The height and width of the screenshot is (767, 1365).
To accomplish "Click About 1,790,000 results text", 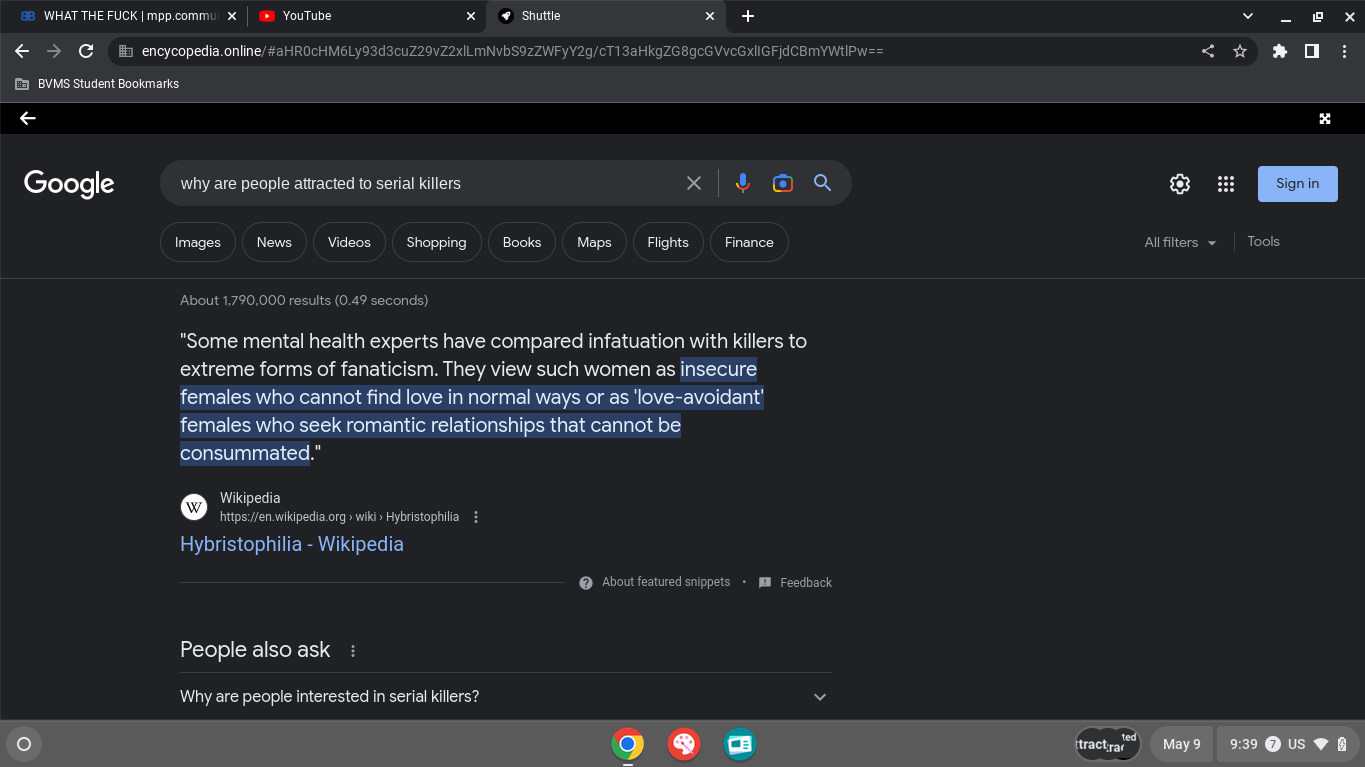I will (304, 300).
